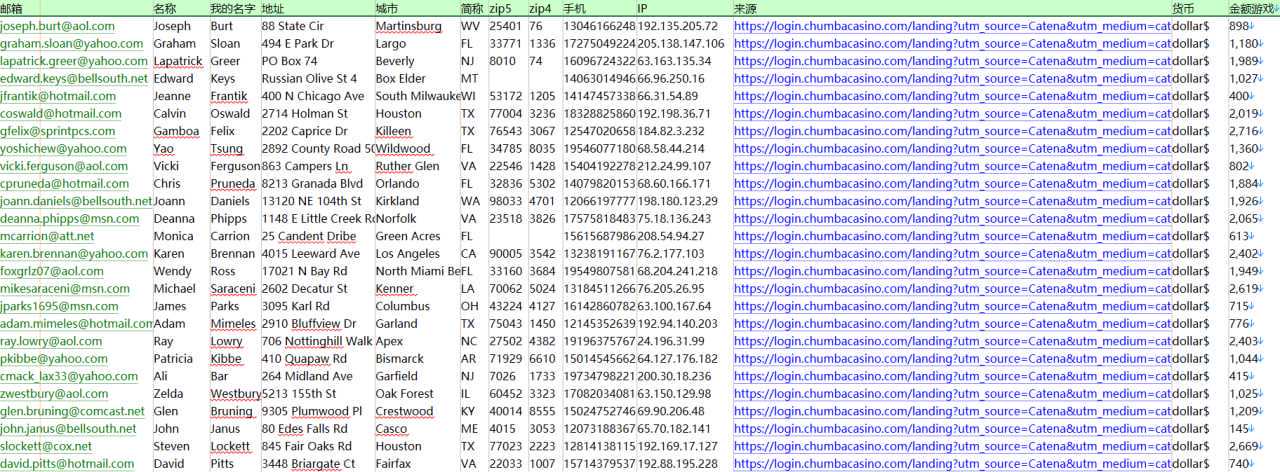1280x472 pixels.
Task: Select the 邮箱 header cell
Action: tap(11, 8)
